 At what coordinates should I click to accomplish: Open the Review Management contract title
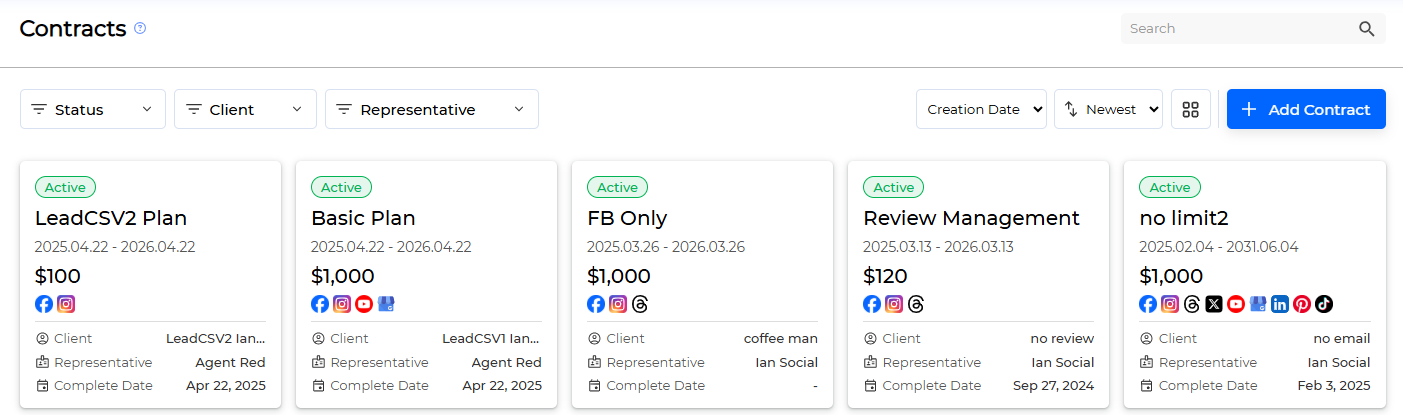click(971, 218)
